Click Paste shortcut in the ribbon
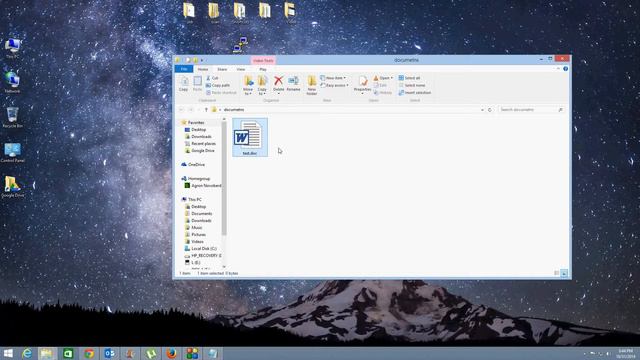640x360 pixels. point(221,93)
